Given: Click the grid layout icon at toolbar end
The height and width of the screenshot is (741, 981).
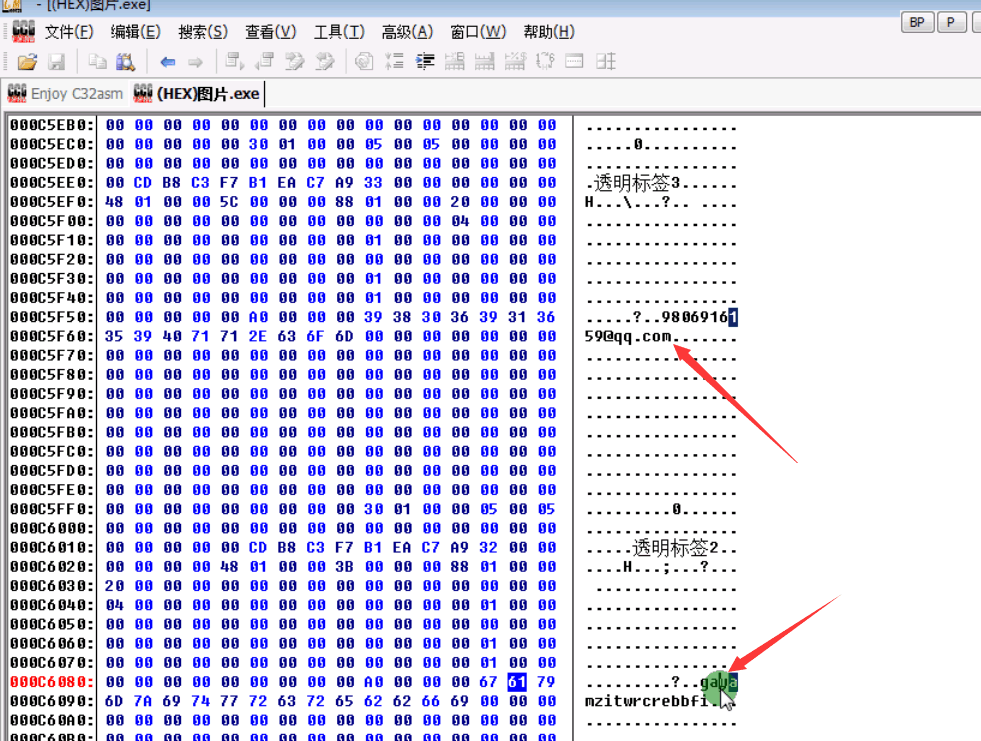Looking at the screenshot, I should pyautogui.click(x=605, y=62).
